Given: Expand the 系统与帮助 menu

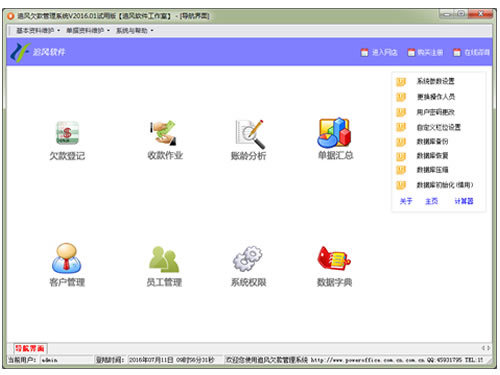Looking at the screenshot, I should pyautogui.click(x=134, y=31).
